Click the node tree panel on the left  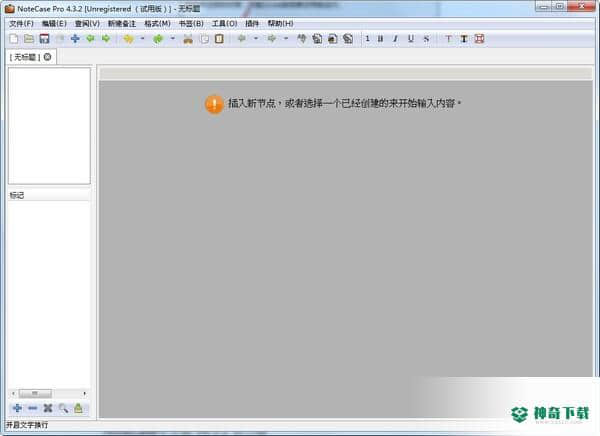pyautogui.click(x=49, y=126)
